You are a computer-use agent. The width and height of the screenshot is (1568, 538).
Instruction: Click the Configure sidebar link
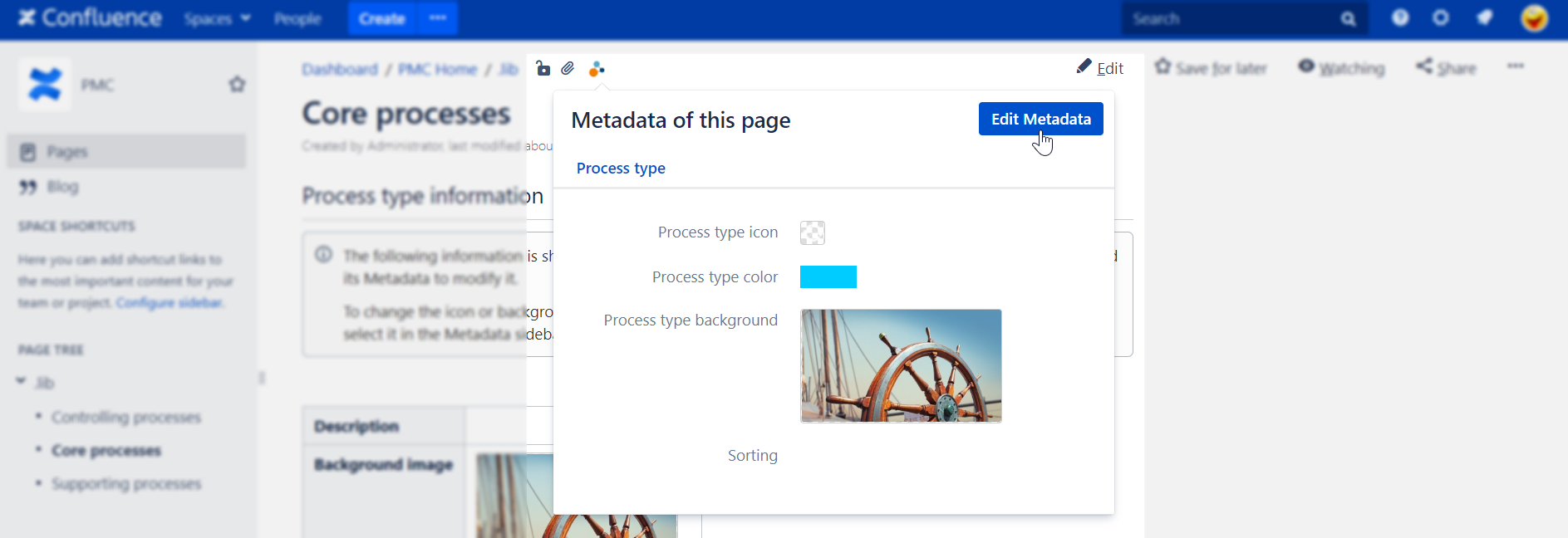coord(170,302)
